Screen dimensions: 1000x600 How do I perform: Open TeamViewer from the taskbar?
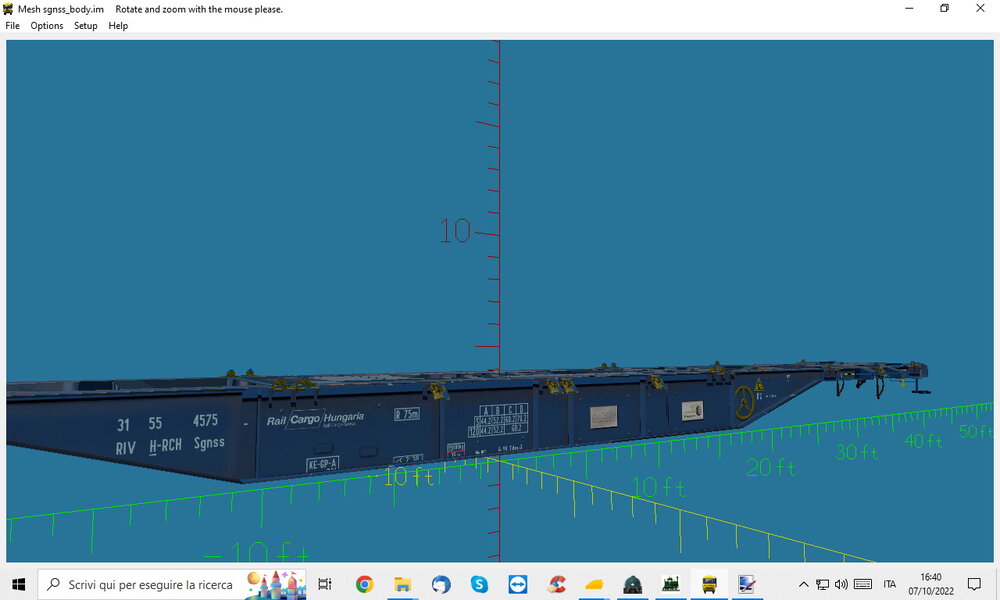point(517,584)
